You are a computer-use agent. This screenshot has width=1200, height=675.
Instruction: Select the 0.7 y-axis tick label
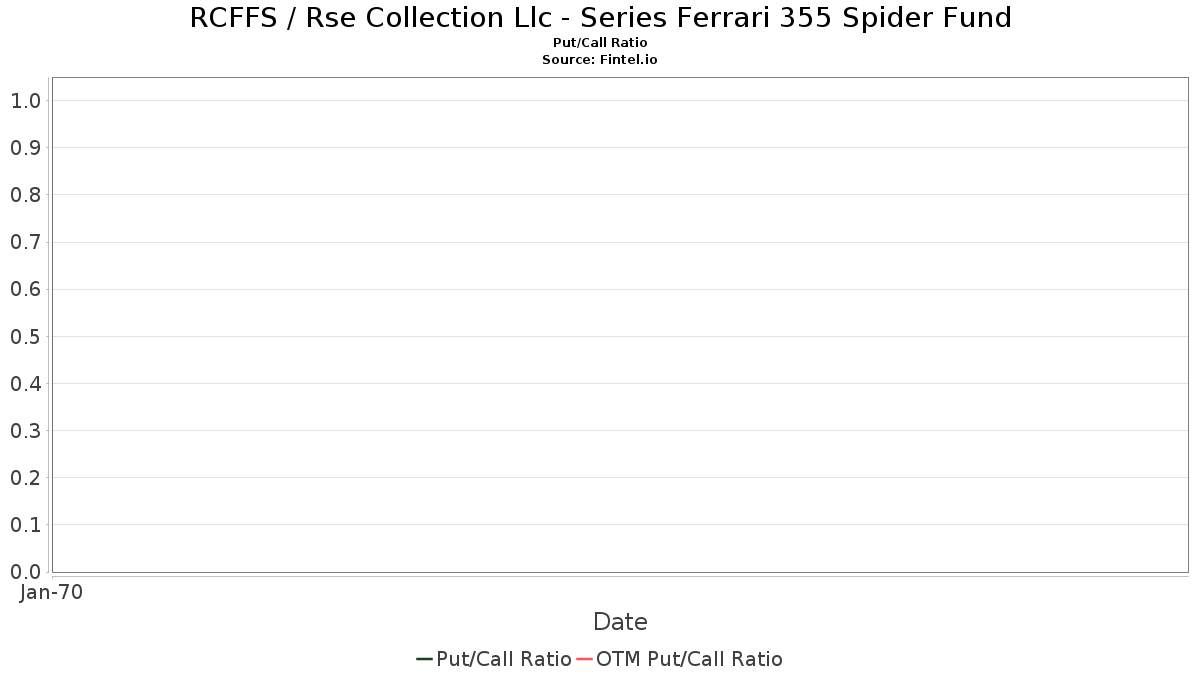pyautogui.click(x=25, y=242)
